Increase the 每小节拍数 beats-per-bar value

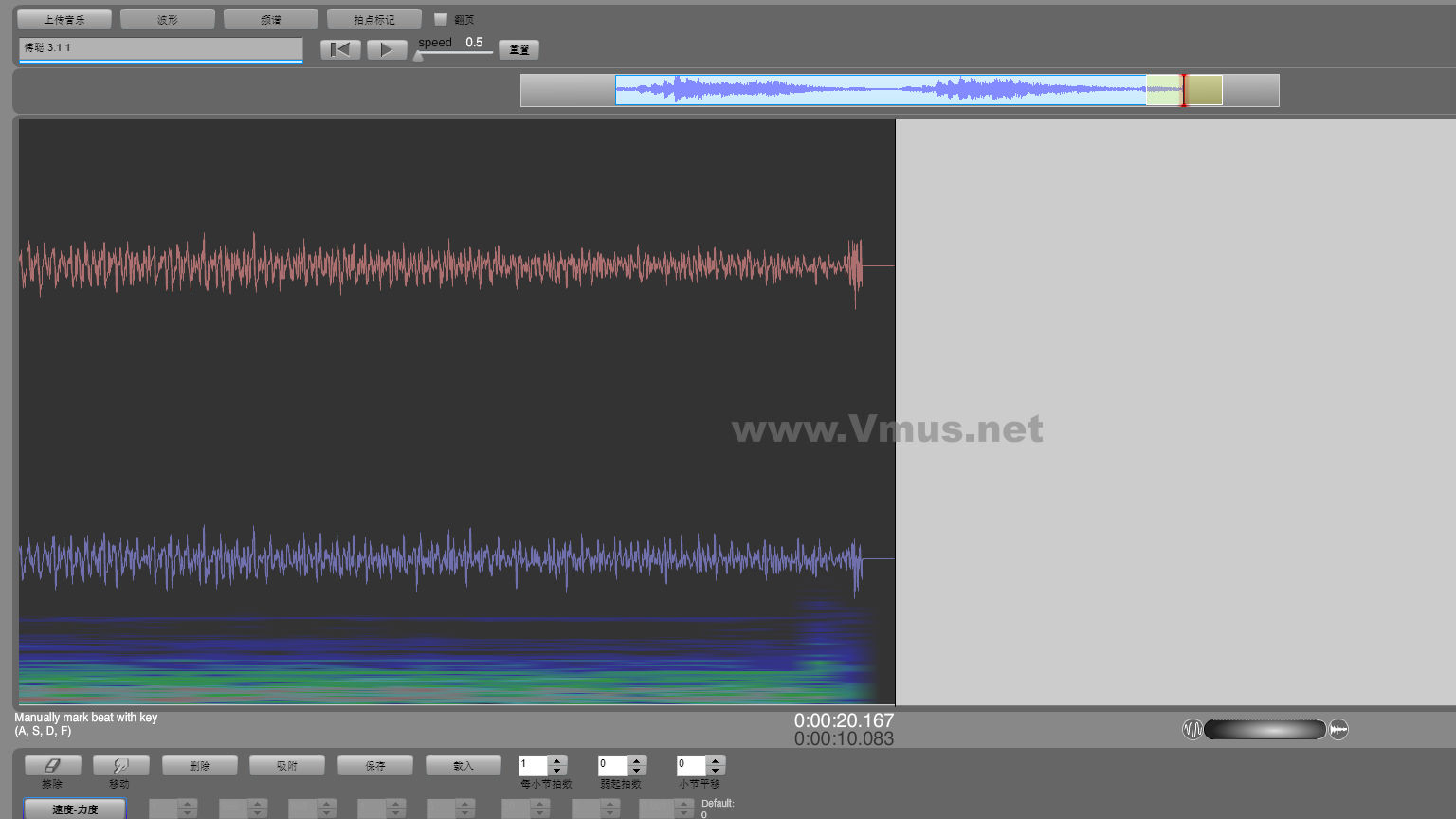(557, 760)
